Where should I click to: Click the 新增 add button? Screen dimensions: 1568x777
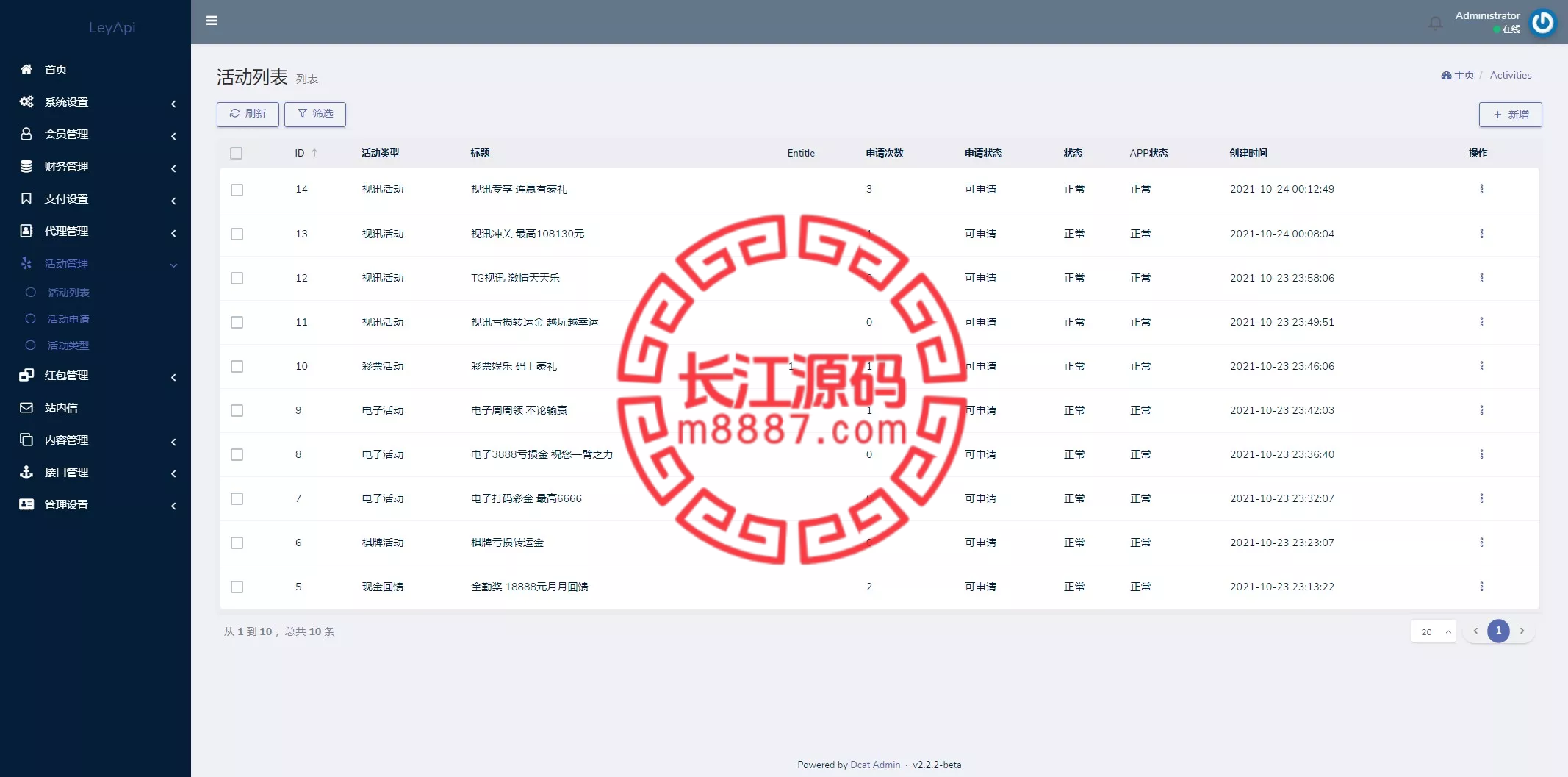point(1511,115)
